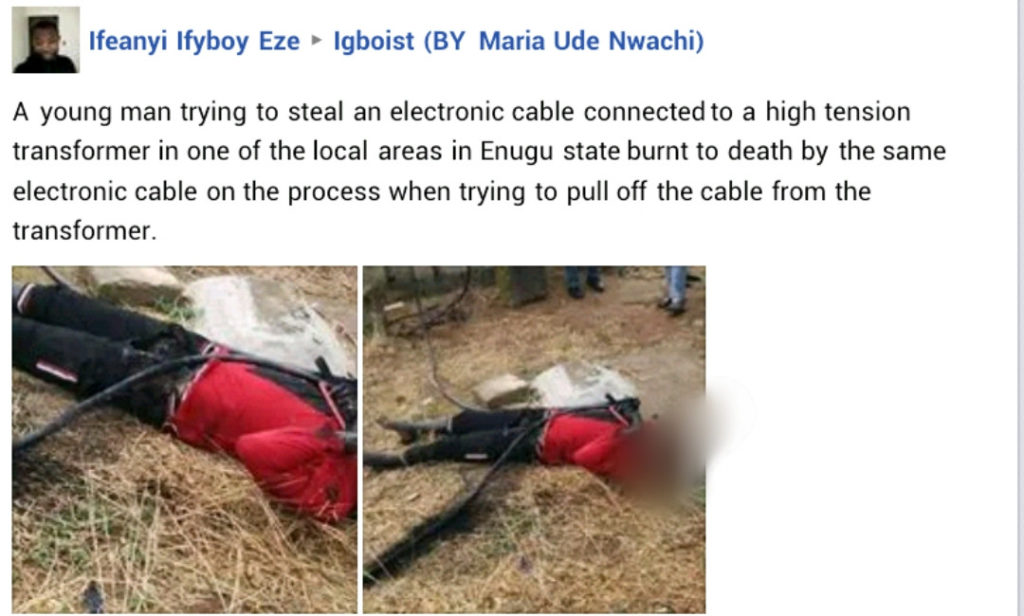
Task: Click the third text line about pulling the cable
Action: pos(441,192)
